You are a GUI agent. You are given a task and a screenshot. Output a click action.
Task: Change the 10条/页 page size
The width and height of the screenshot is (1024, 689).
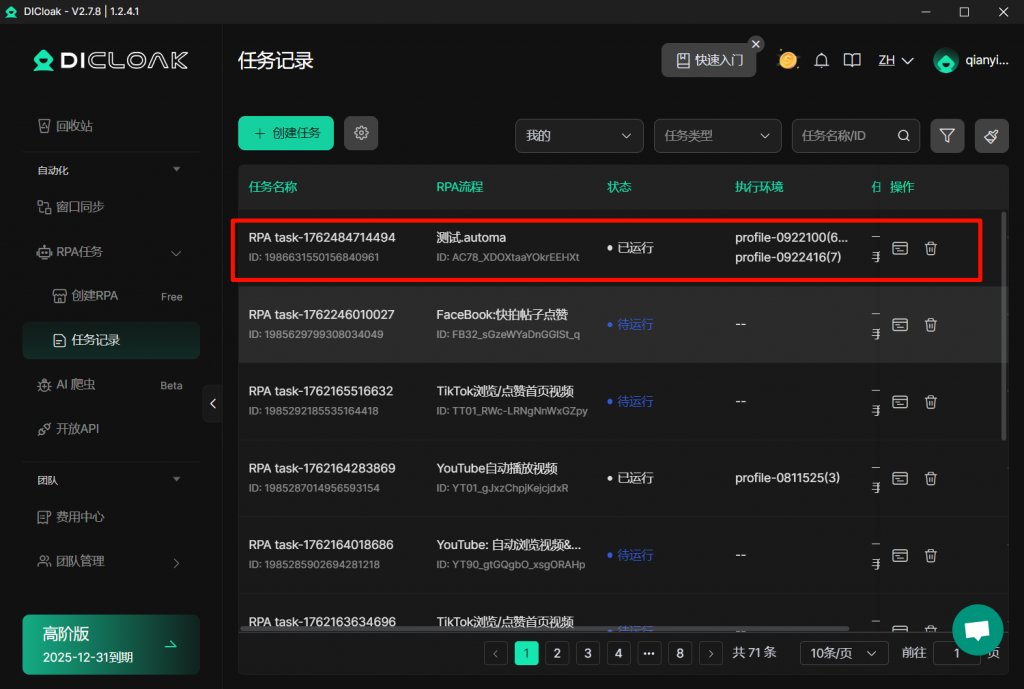[x=843, y=653]
